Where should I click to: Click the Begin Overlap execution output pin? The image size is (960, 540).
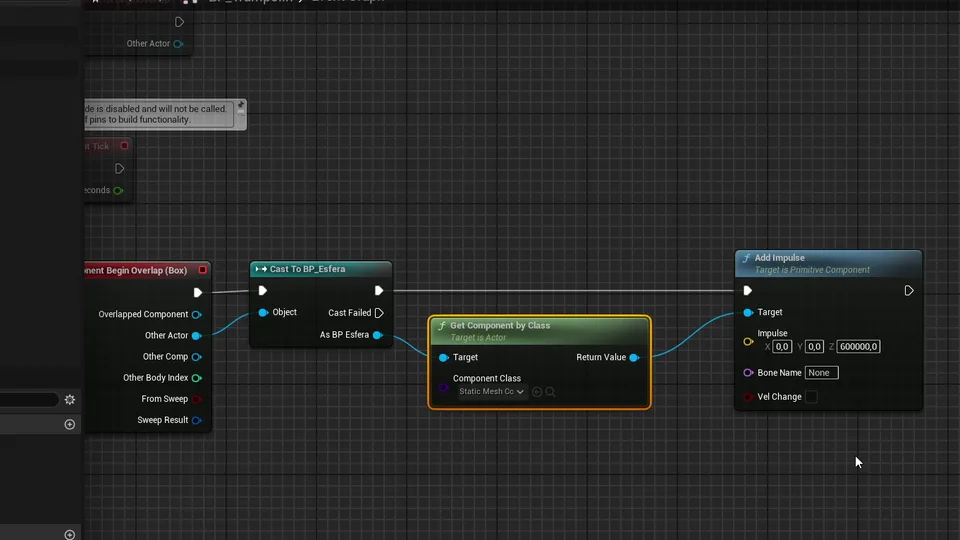tap(197, 293)
